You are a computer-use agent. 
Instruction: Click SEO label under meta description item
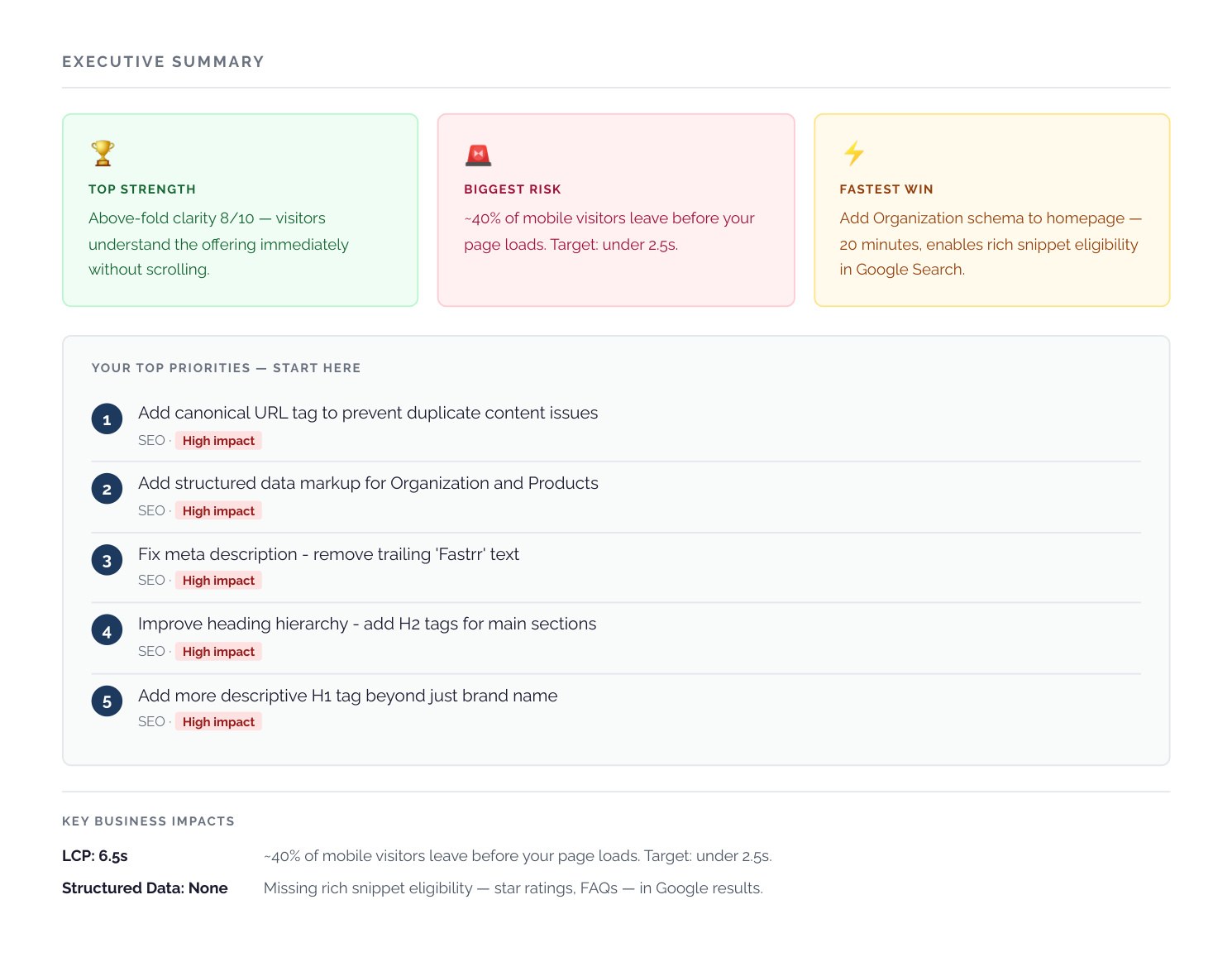[151, 581]
